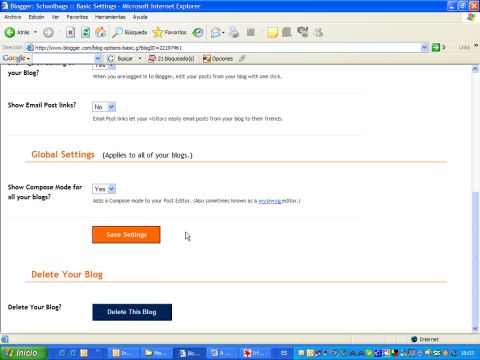Open the Atrás history dropdown arrow
Screen dimensions: 480x360
[35, 32]
